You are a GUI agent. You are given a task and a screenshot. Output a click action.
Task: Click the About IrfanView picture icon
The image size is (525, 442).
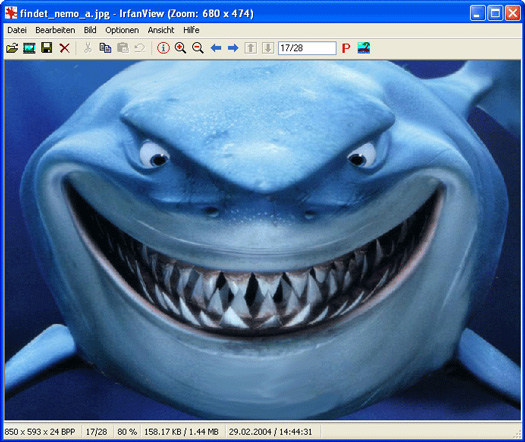tap(364, 48)
